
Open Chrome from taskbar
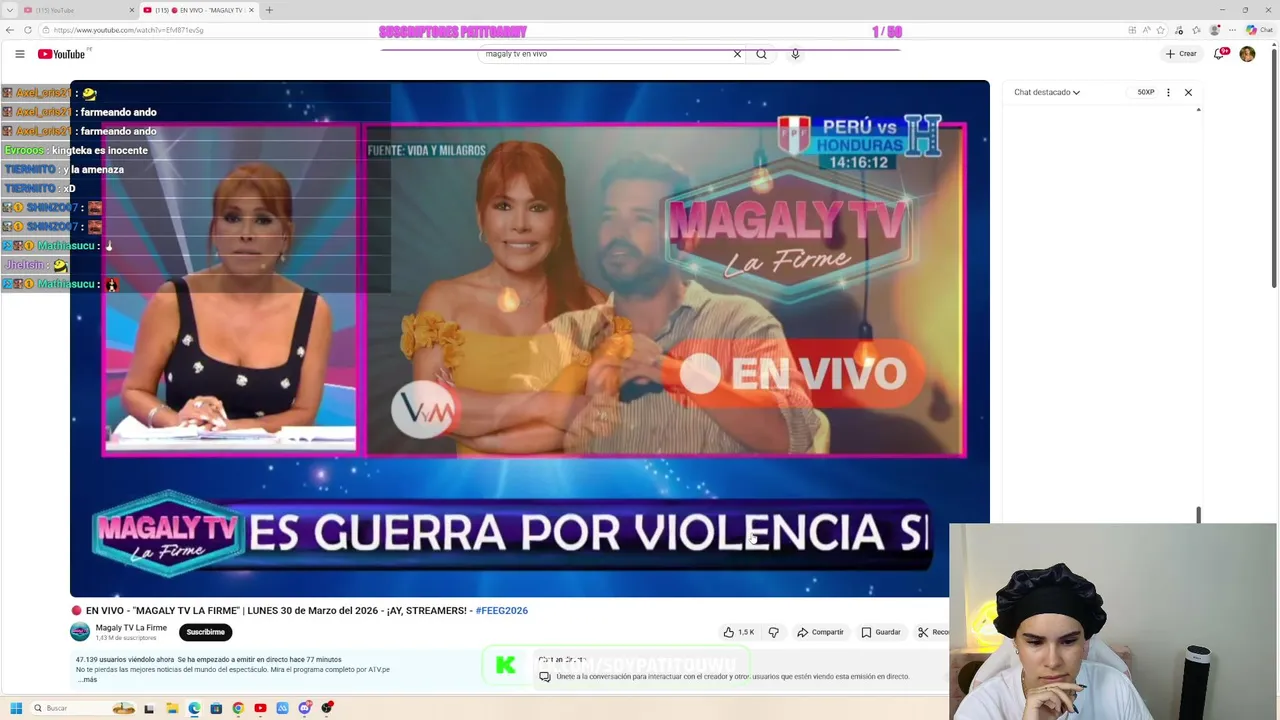(238, 708)
